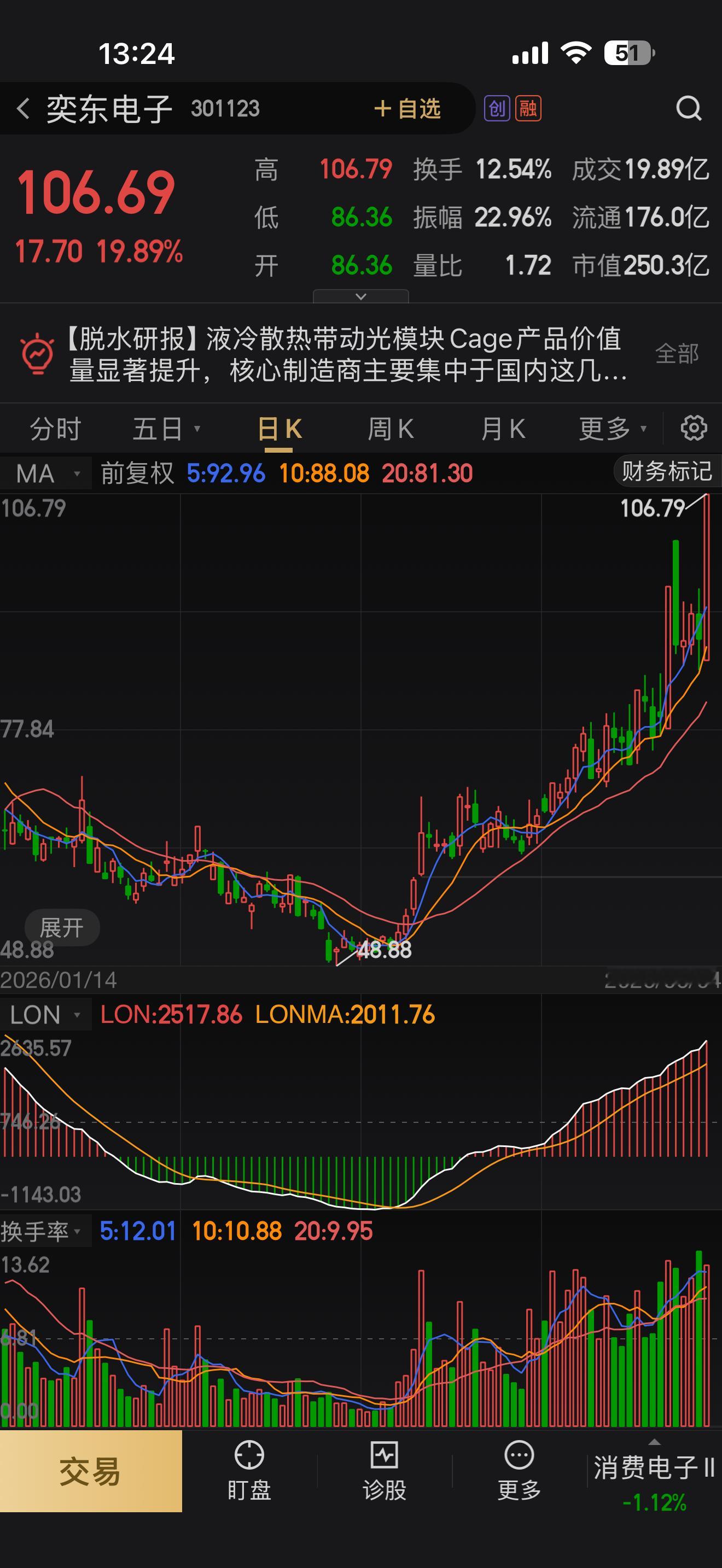The height and width of the screenshot is (1568, 722).
Task: Tap chart date 2026/01/14
Action: (59, 980)
